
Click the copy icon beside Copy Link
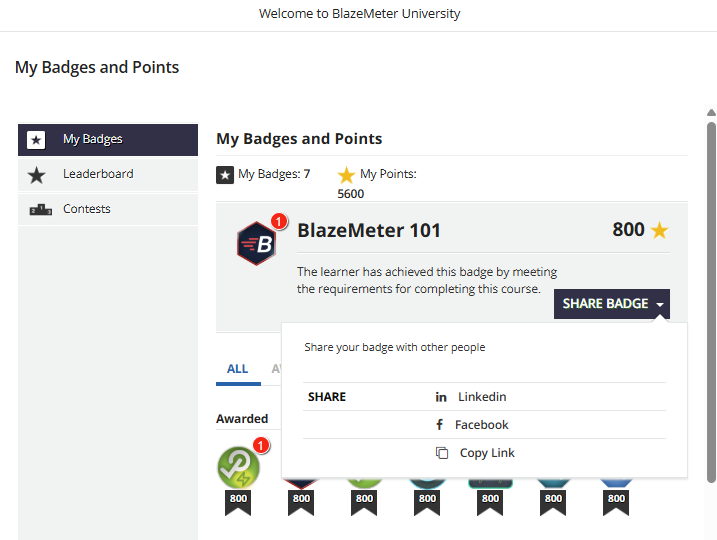[442, 453]
